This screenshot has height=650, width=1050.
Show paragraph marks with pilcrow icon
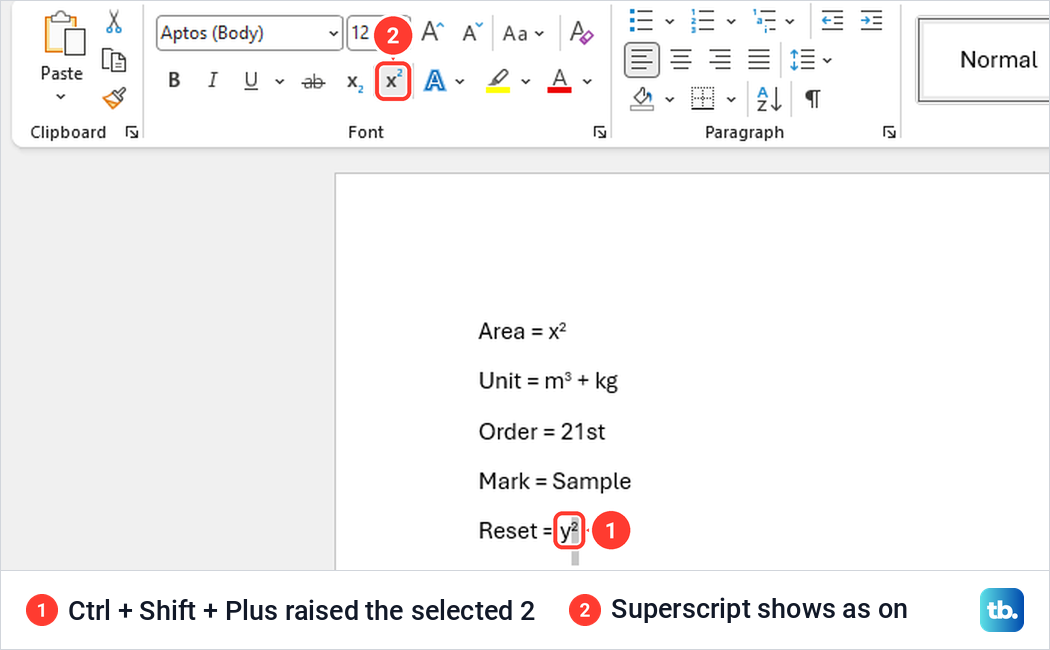pyautogui.click(x=813, y=99)
